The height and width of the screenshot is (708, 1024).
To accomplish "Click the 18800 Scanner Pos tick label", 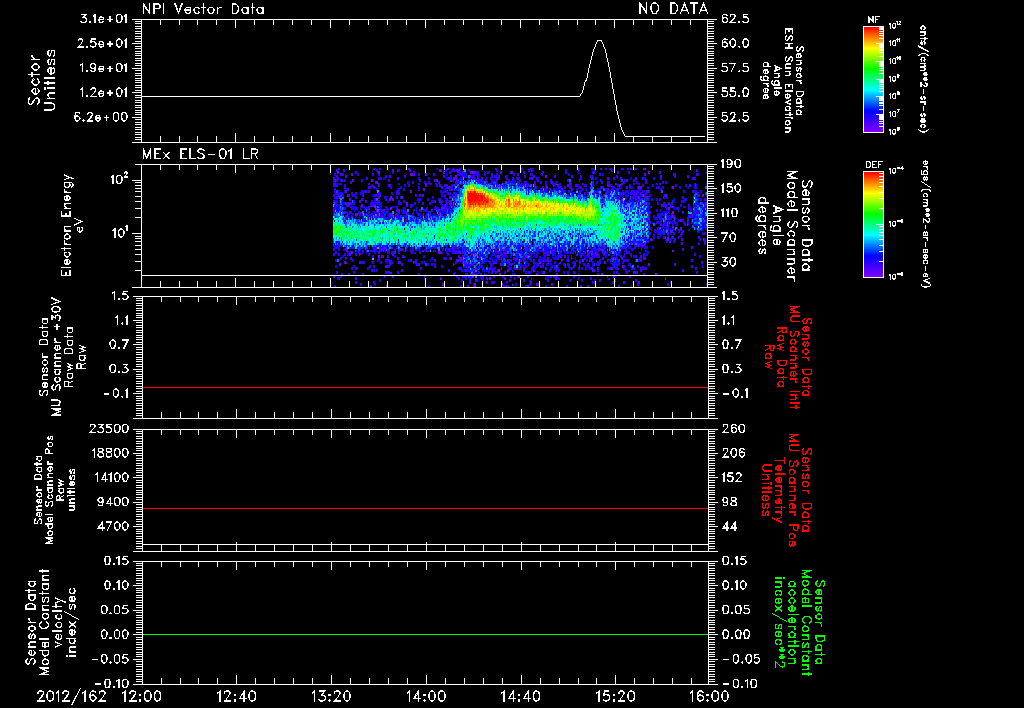I will [x=109, y=453].
